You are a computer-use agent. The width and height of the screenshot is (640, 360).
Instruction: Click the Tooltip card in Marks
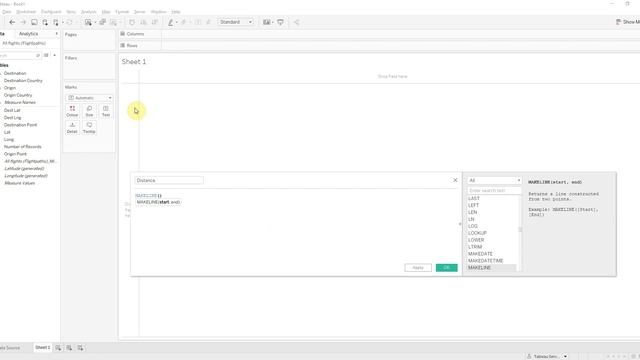click(89, 128)
